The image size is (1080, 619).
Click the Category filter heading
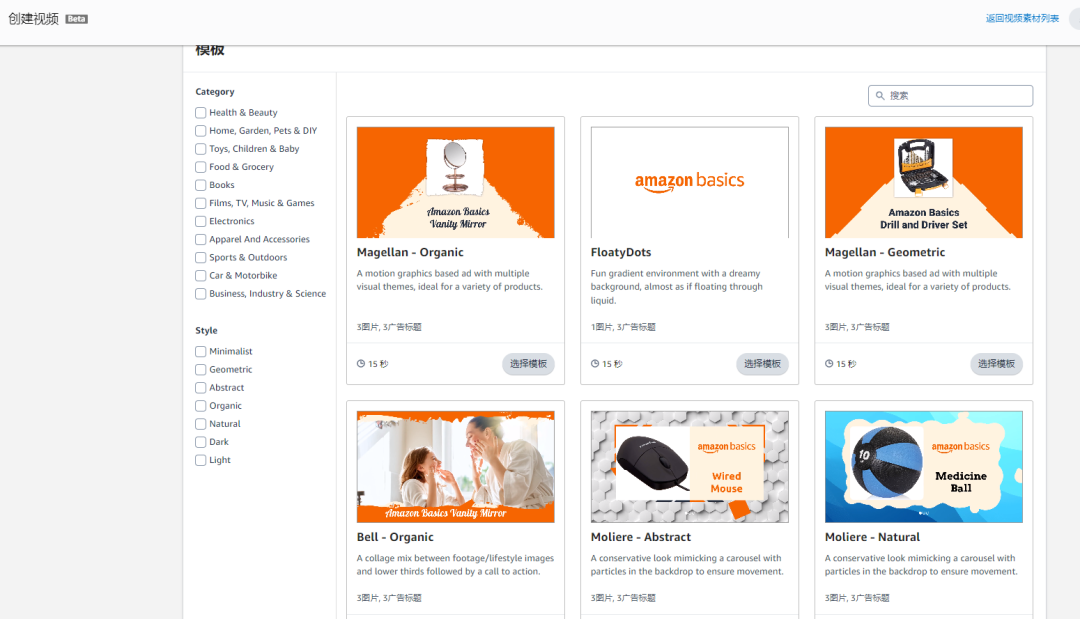tap(215, 92)
